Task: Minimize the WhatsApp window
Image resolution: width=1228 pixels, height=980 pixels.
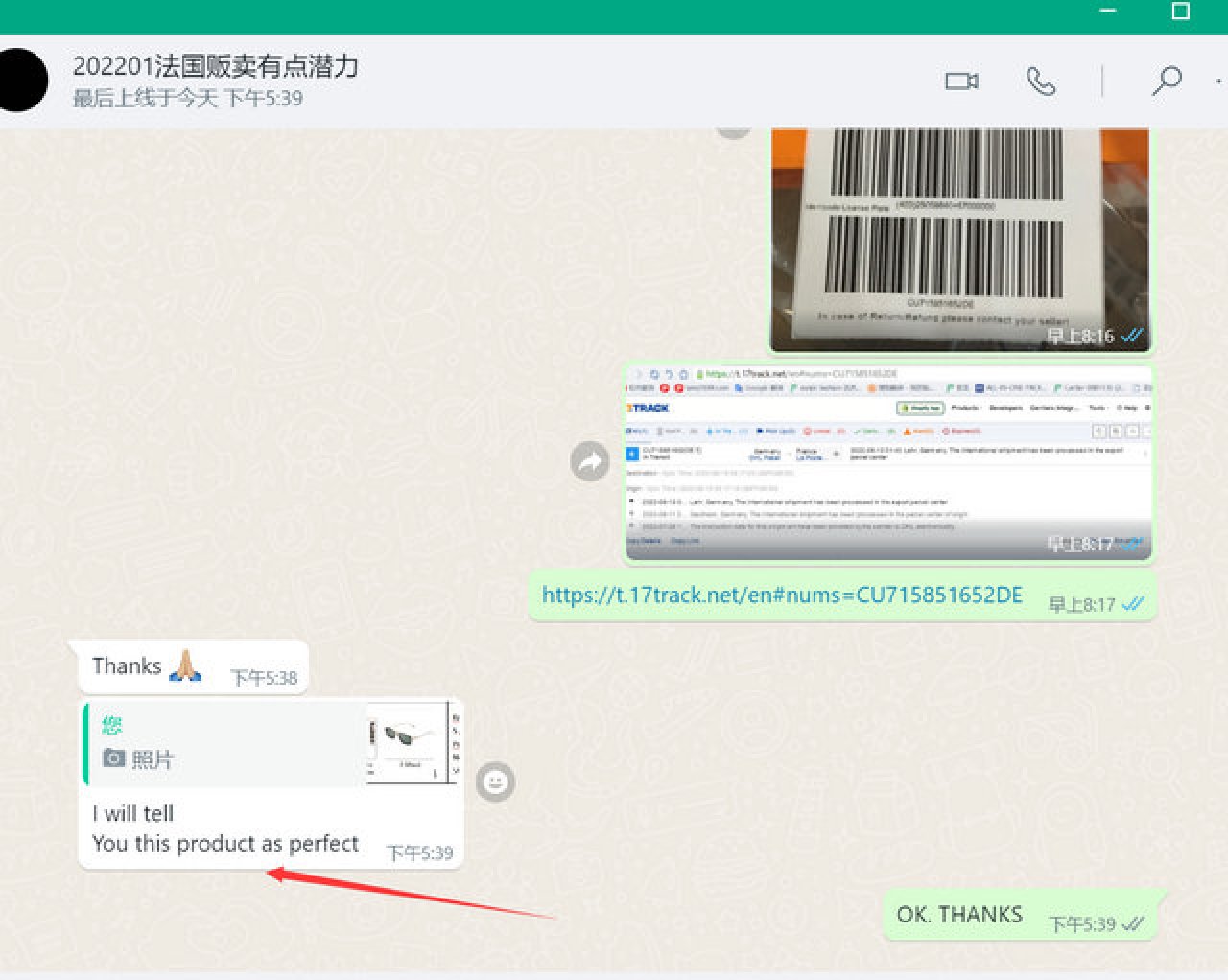Action: pos(1108,12)
